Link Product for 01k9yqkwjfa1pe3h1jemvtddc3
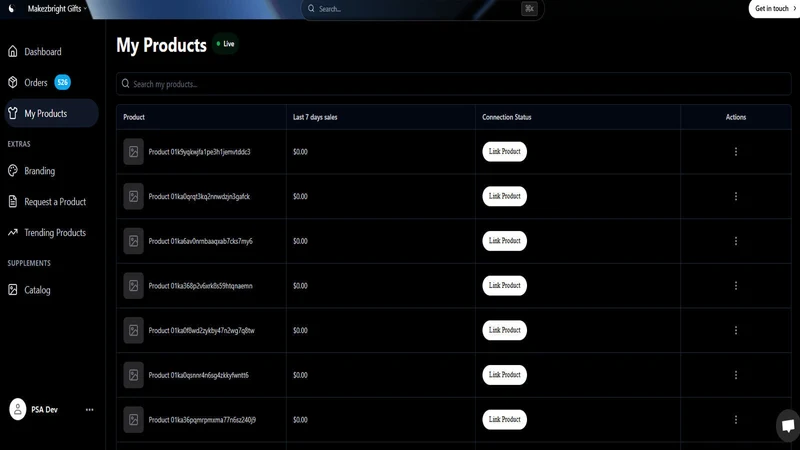Image resolution: width=800 pixels, height=450 pixels. (x=505, y=152)
